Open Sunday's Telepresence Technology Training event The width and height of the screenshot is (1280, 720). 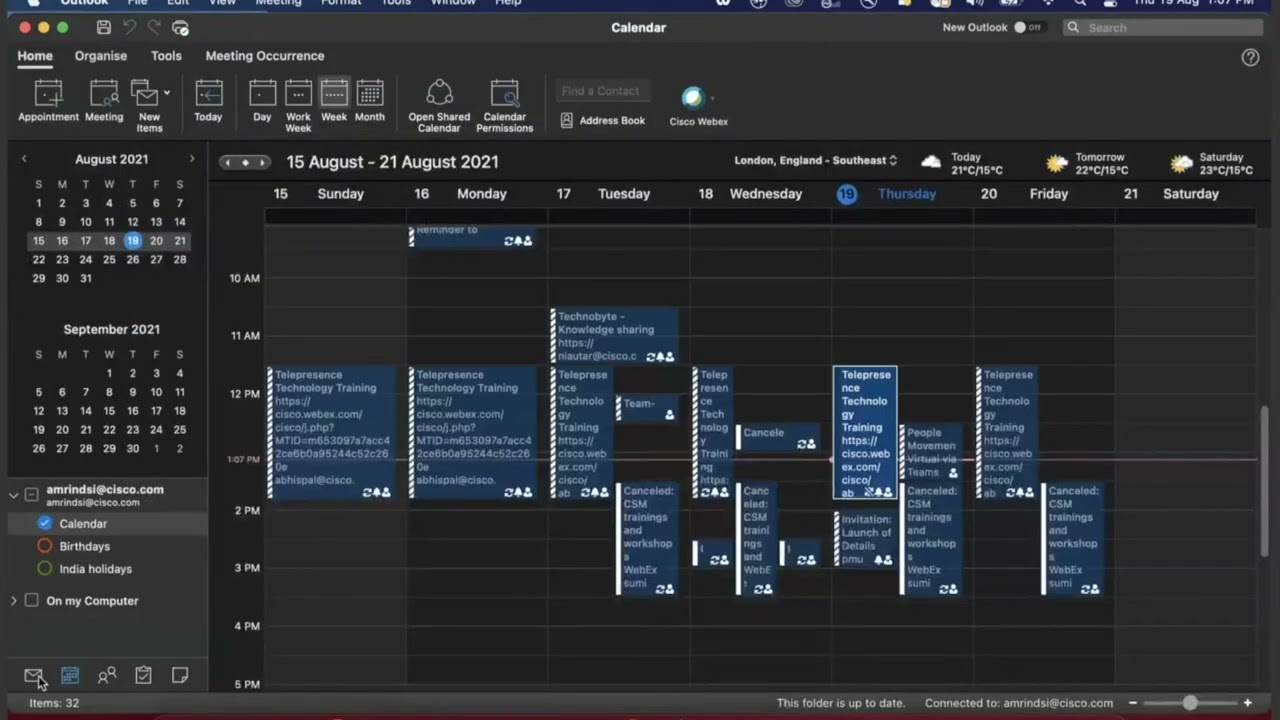331,432
